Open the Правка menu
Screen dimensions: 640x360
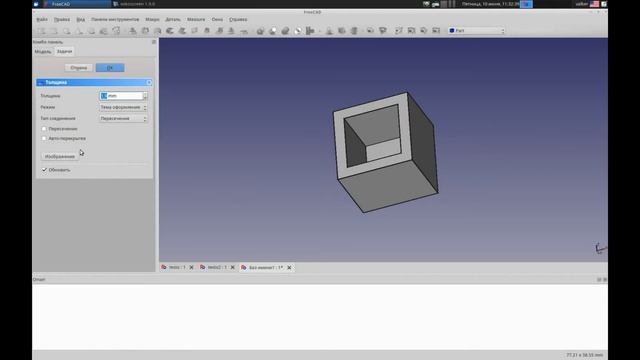[x=62, y=20]
